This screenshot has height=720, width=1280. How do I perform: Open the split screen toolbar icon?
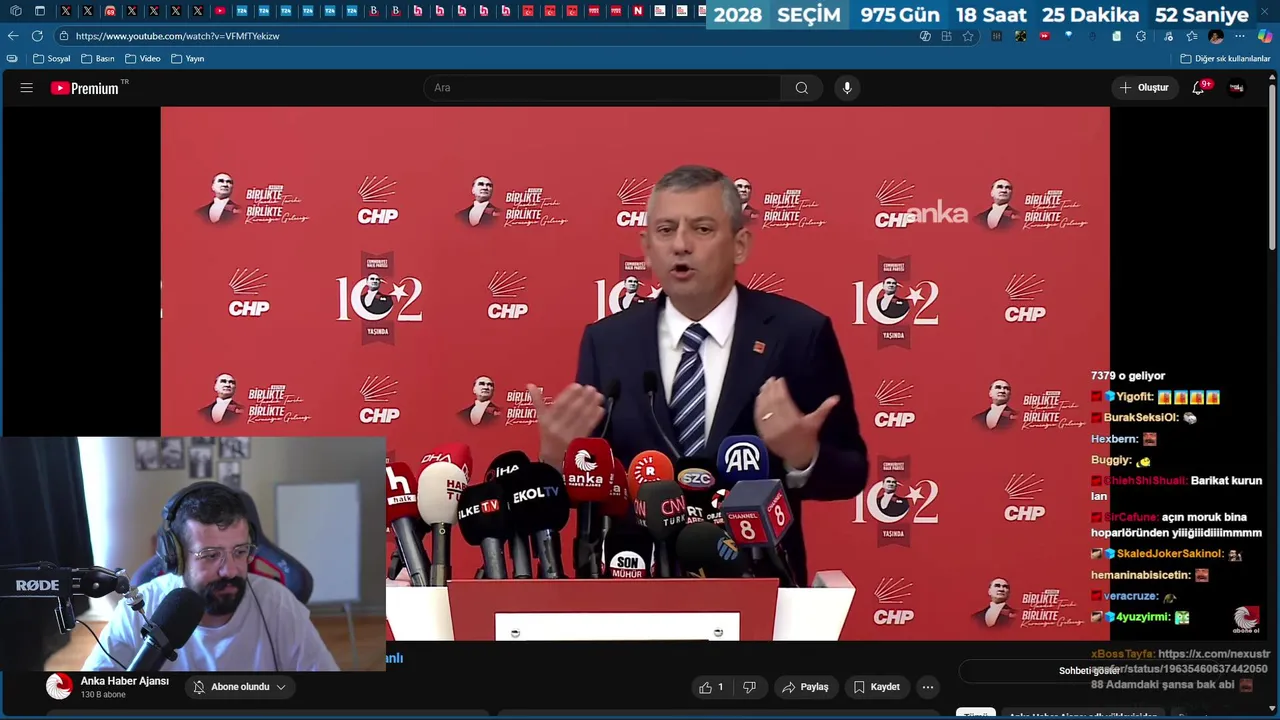pos(946,36)
